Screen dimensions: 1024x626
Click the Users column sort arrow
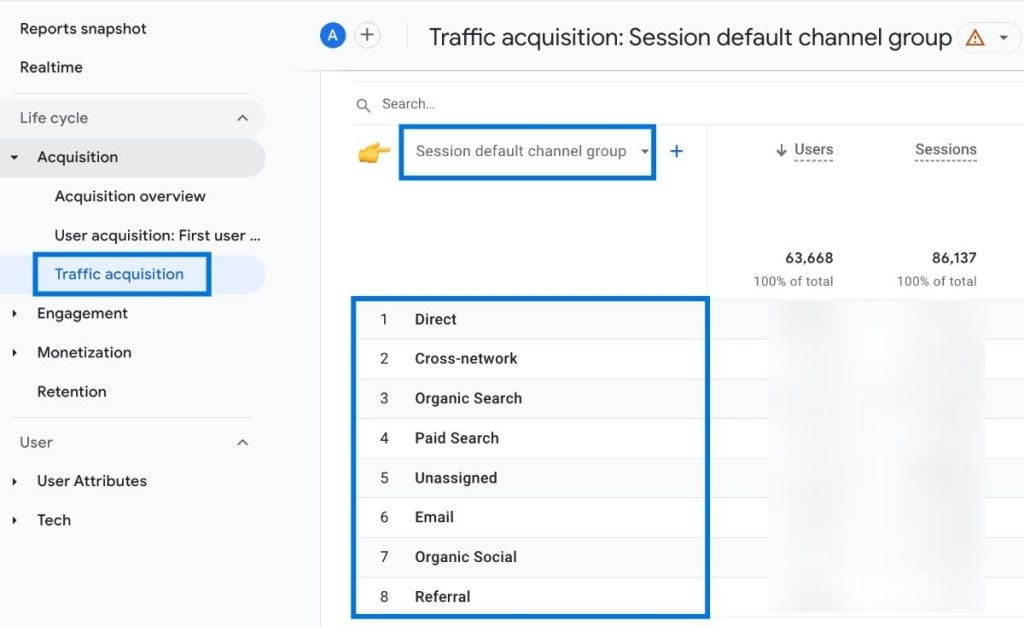(781, 150)
